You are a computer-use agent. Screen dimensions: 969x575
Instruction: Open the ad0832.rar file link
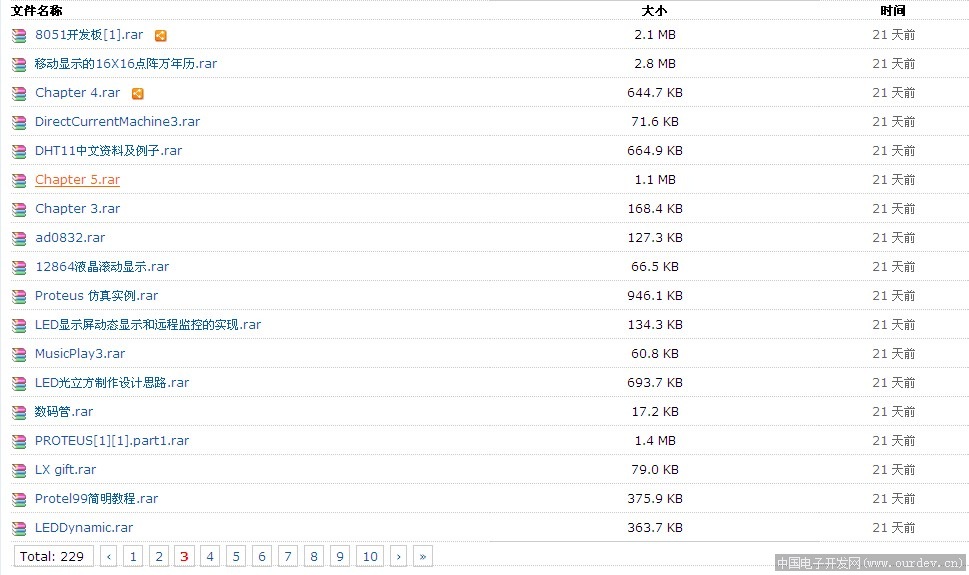(70, 238)
